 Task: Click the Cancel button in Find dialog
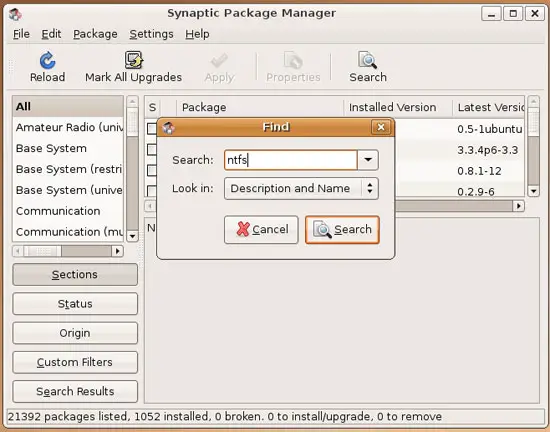[261, 230]
